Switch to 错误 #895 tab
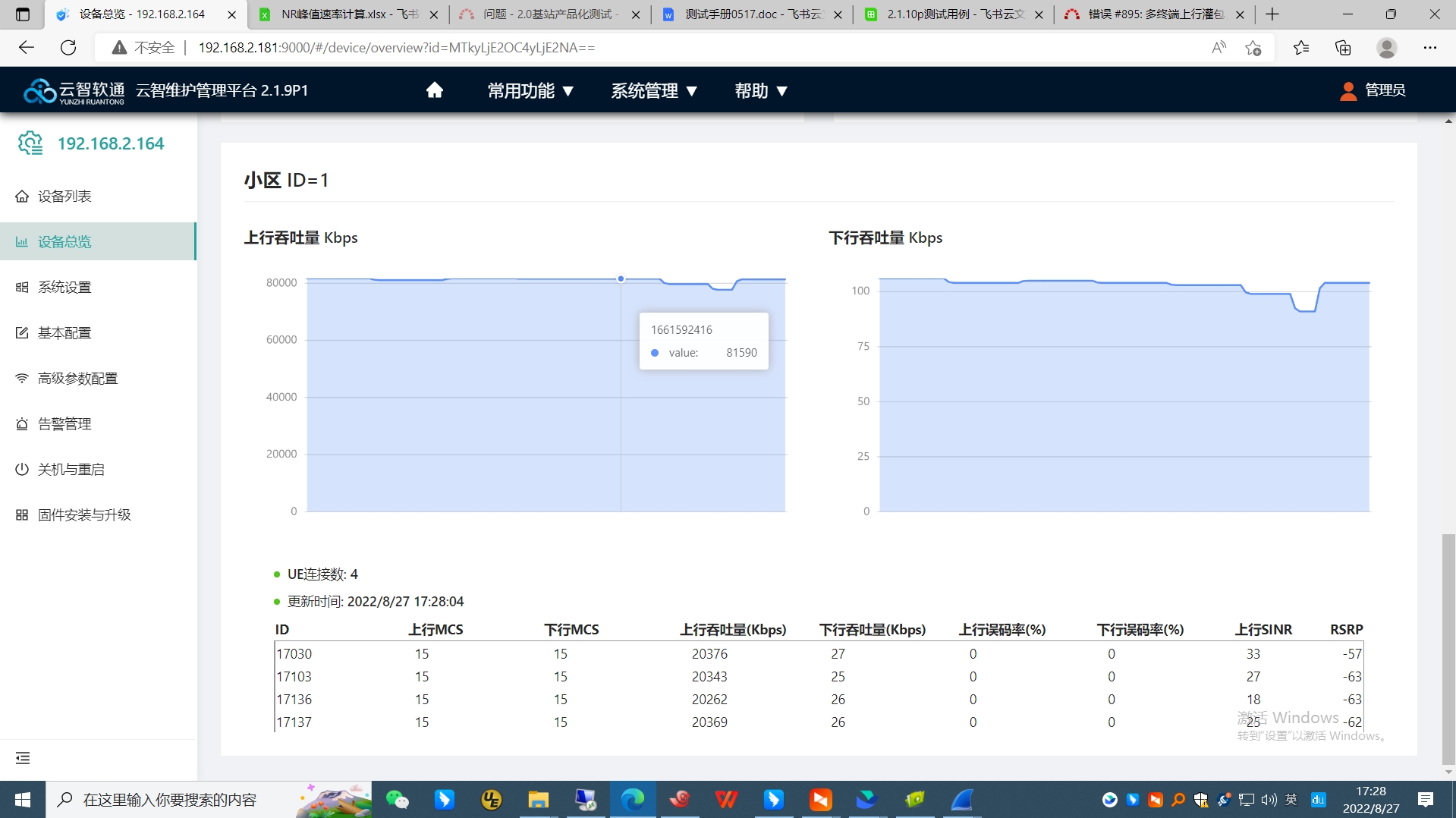The height and width of the screenshot is (818, 1456). [1155, 14]
